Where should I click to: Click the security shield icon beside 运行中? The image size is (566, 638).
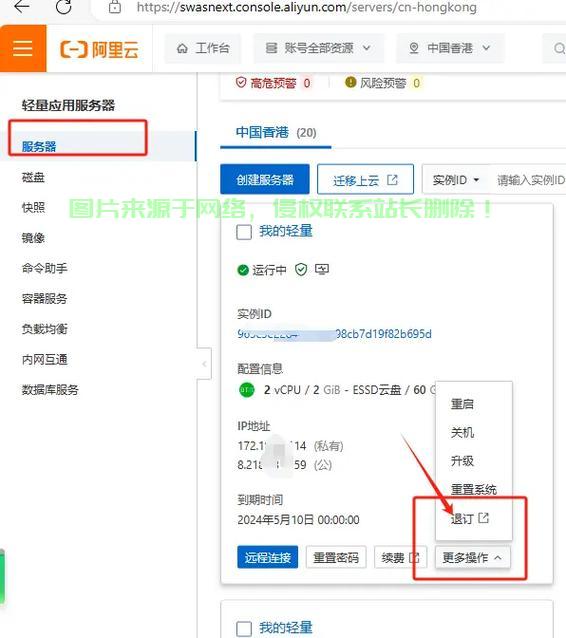pos(301,269)
